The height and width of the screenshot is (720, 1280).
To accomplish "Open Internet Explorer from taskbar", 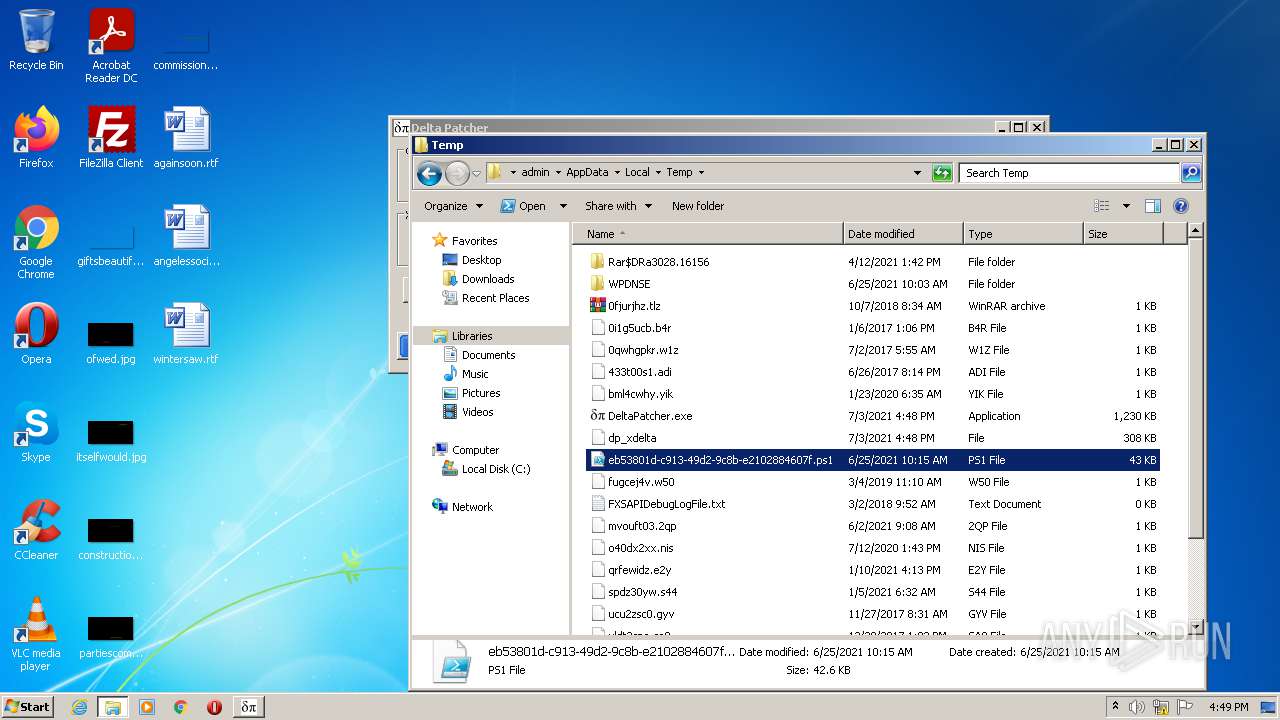I will pos(79,707).
